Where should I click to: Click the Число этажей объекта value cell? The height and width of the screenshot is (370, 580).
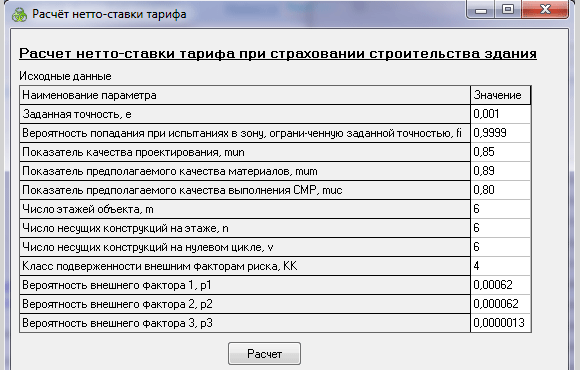(500, 209)
